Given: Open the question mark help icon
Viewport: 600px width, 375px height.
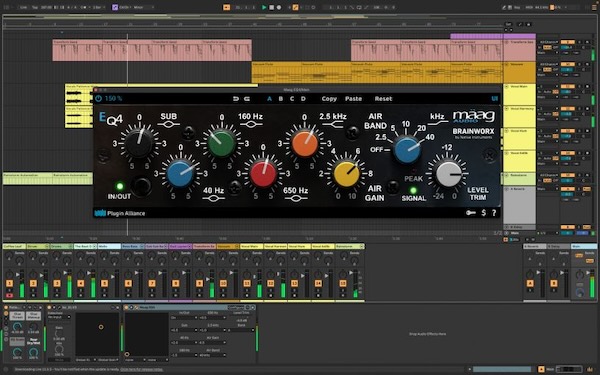Looking at the screenshot, I should [494, 213].
